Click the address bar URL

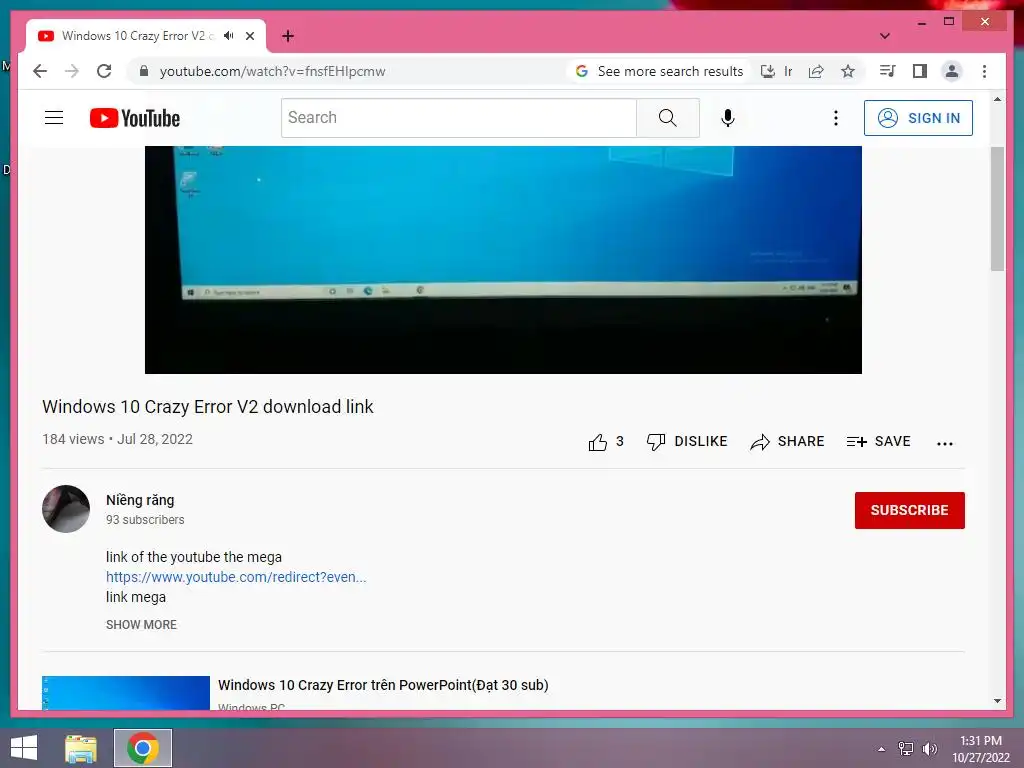tap(272, 71)
